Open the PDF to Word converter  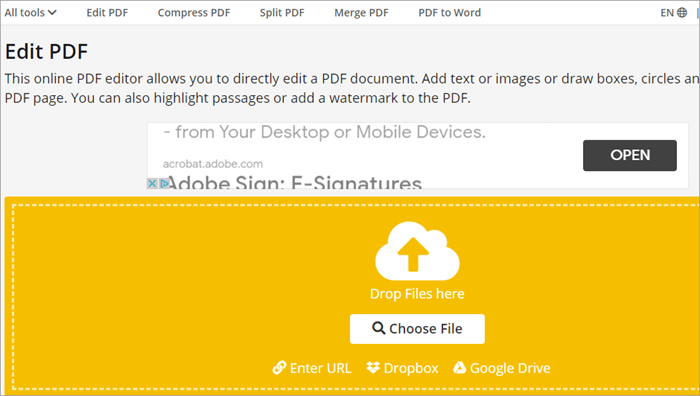click(x=450, y=13)
